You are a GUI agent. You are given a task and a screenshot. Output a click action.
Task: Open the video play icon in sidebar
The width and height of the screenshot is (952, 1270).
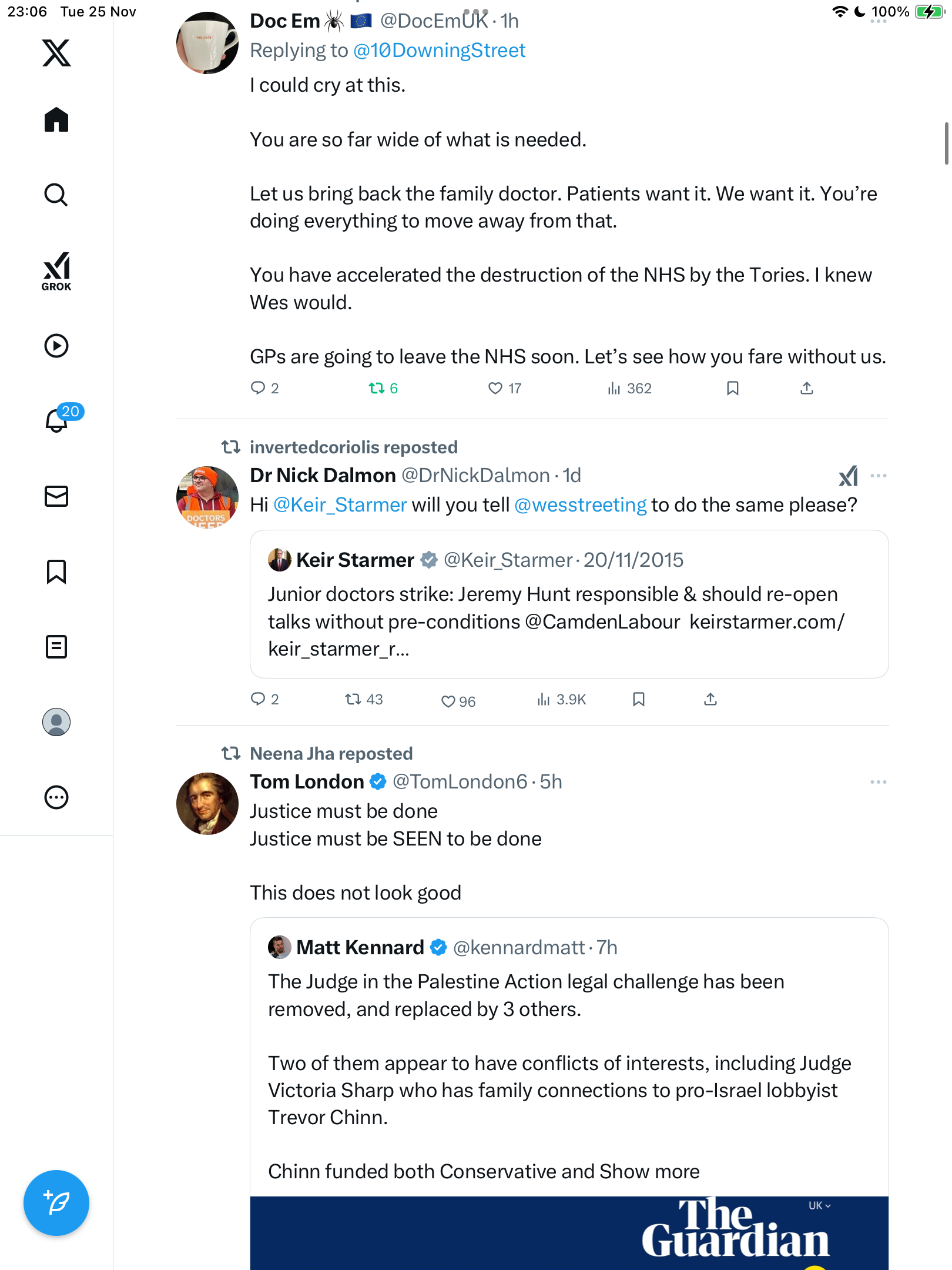coord(56,346)
